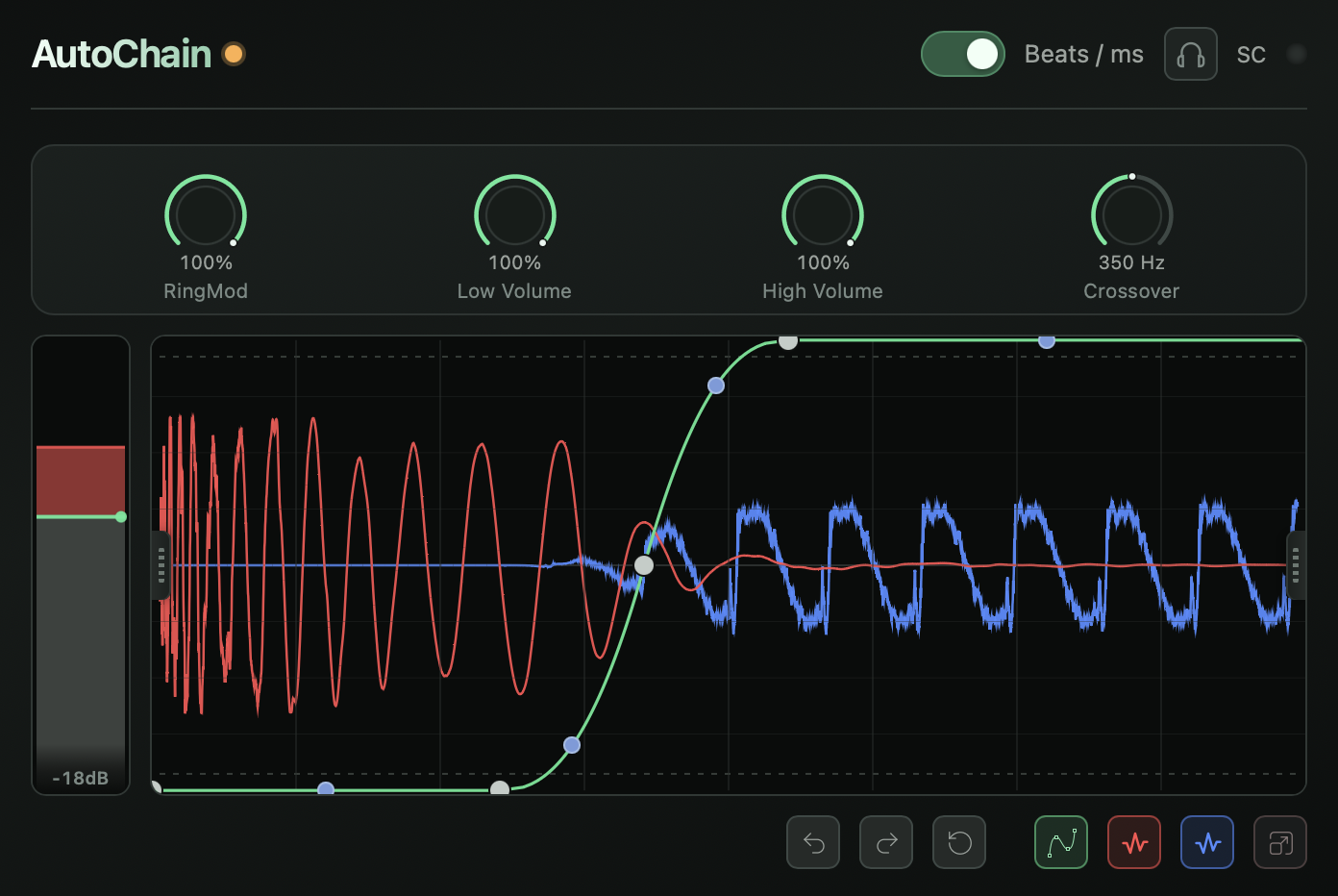
Task: Click the Crossover frequency knob
Action: point(1132,215)
